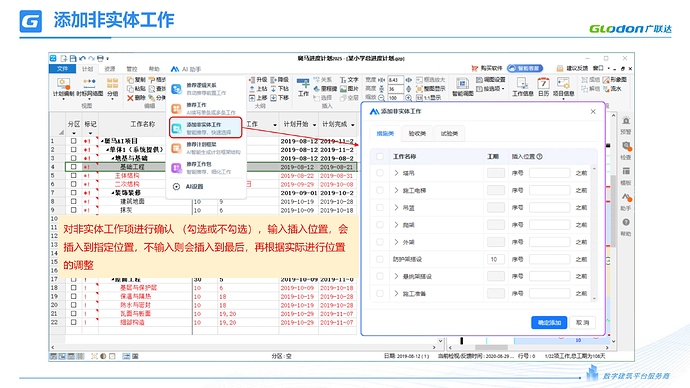Switch to the 验收类 tab
Screen dimensions: 690x388
coord(417,133)
